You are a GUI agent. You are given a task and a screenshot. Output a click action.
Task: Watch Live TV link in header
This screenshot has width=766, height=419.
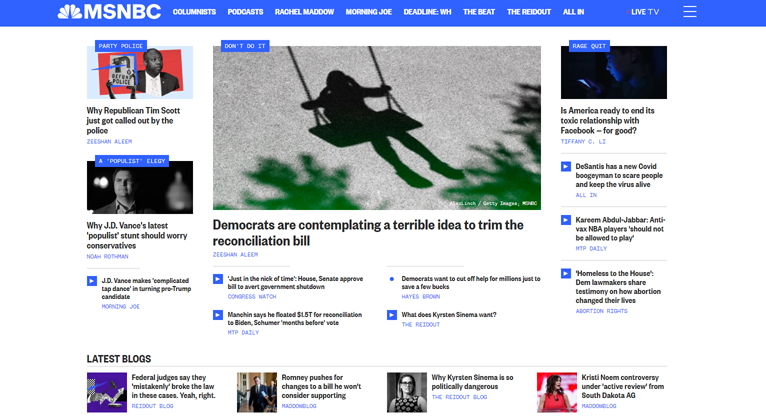[x=643, y=12]
